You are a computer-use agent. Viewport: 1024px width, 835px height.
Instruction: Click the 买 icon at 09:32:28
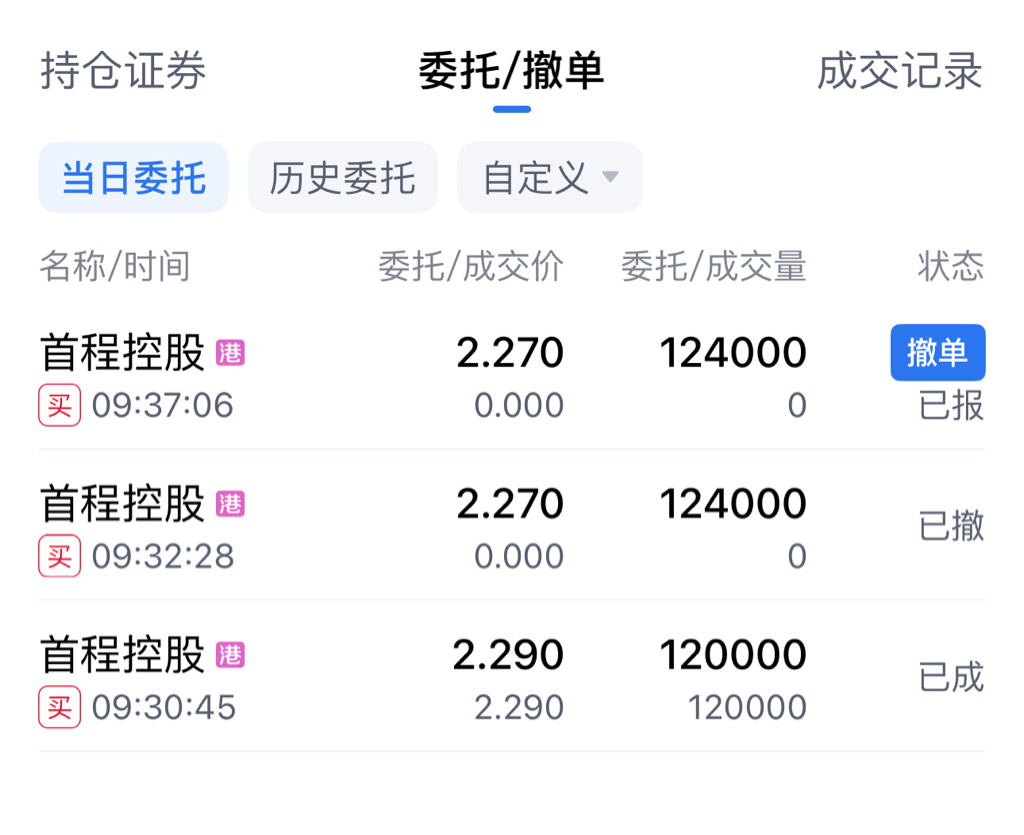[x=59, y=556]
